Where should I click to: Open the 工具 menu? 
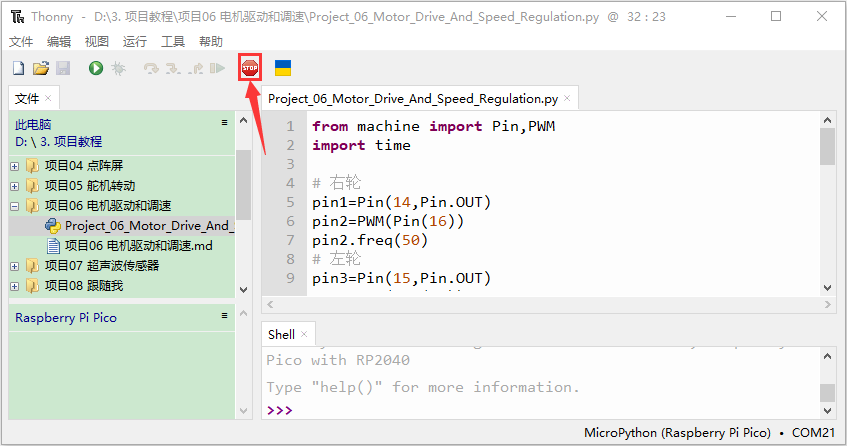[173, 42]
